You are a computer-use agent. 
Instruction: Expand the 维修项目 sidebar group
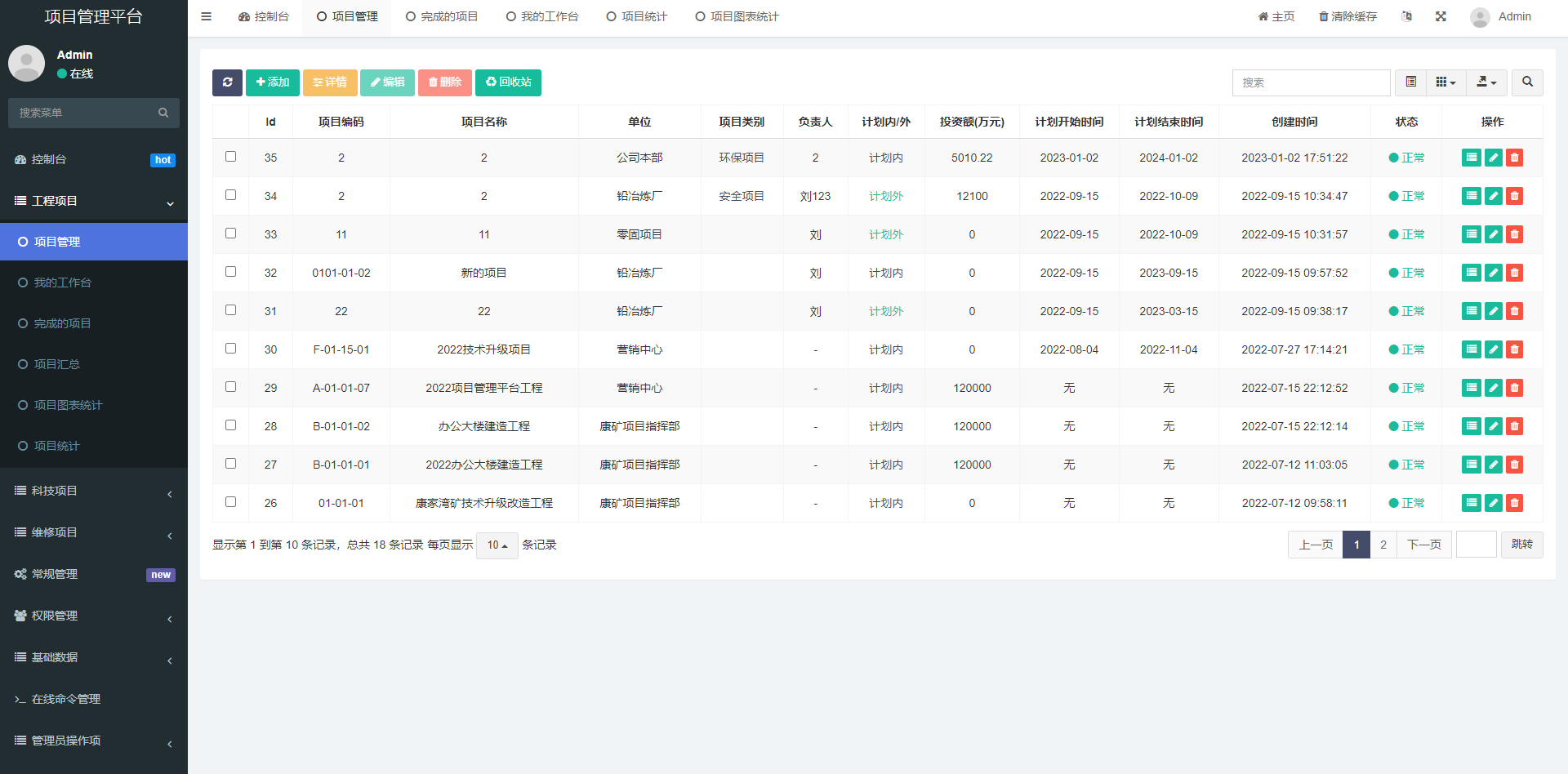point(94,532)
